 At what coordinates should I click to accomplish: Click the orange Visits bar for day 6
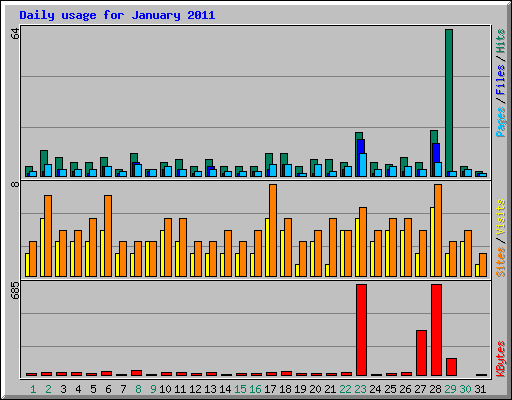click(x=108, y=236)
